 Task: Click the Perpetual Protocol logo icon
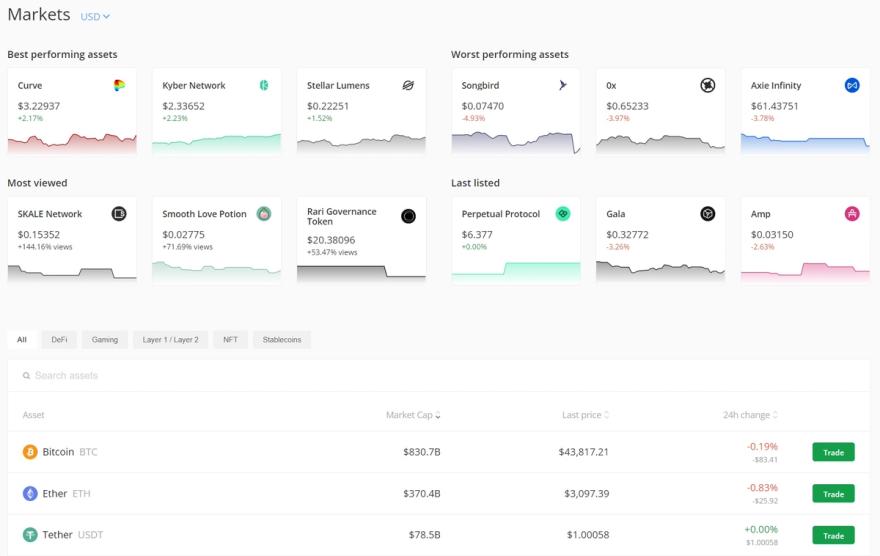tap(563, 214)
